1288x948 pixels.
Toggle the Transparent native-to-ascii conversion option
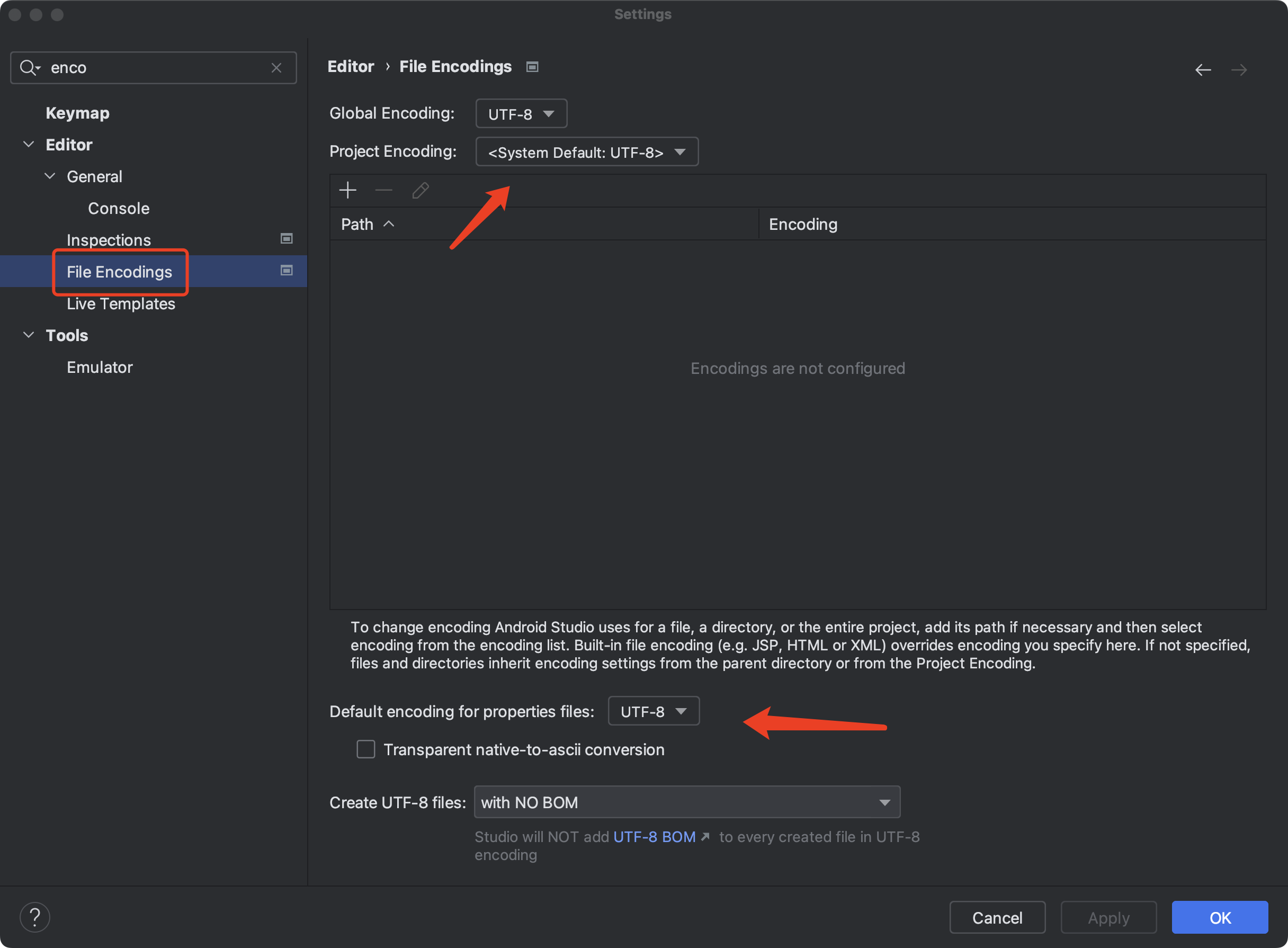[x=365, y=749]
